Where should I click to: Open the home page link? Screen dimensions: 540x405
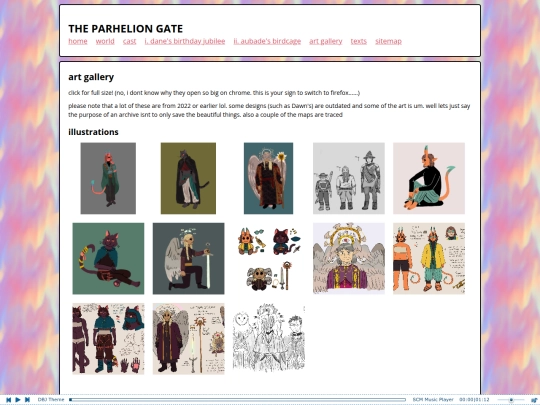tap(78, 41)
